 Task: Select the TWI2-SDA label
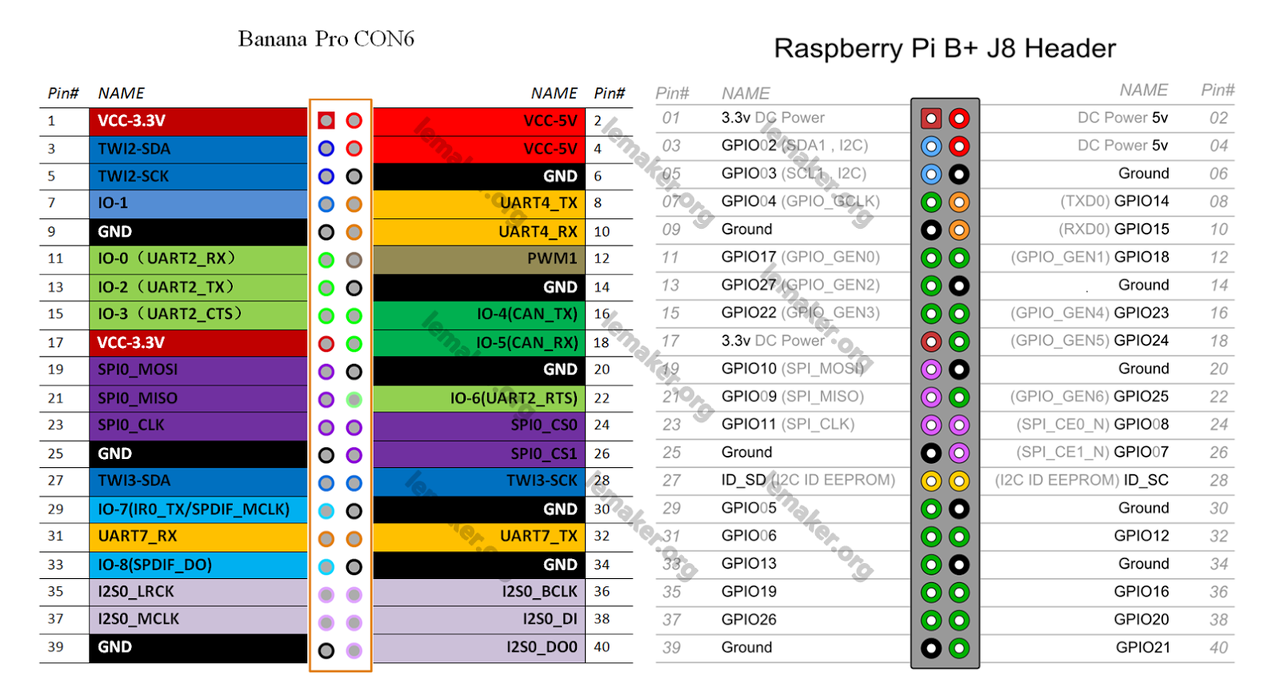[134, 148]
